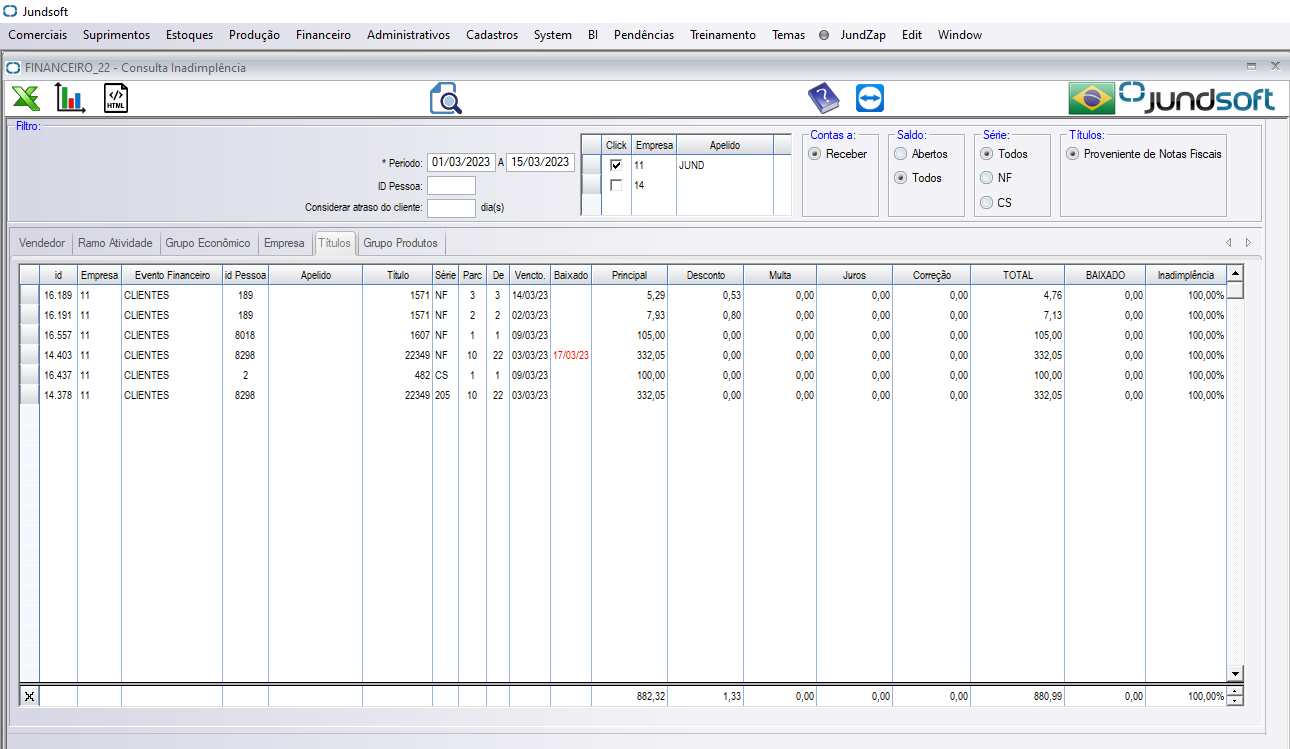Viewport: 1290px width, 749px height.
Task: Click the period start date field
Action: click(461, 162)
